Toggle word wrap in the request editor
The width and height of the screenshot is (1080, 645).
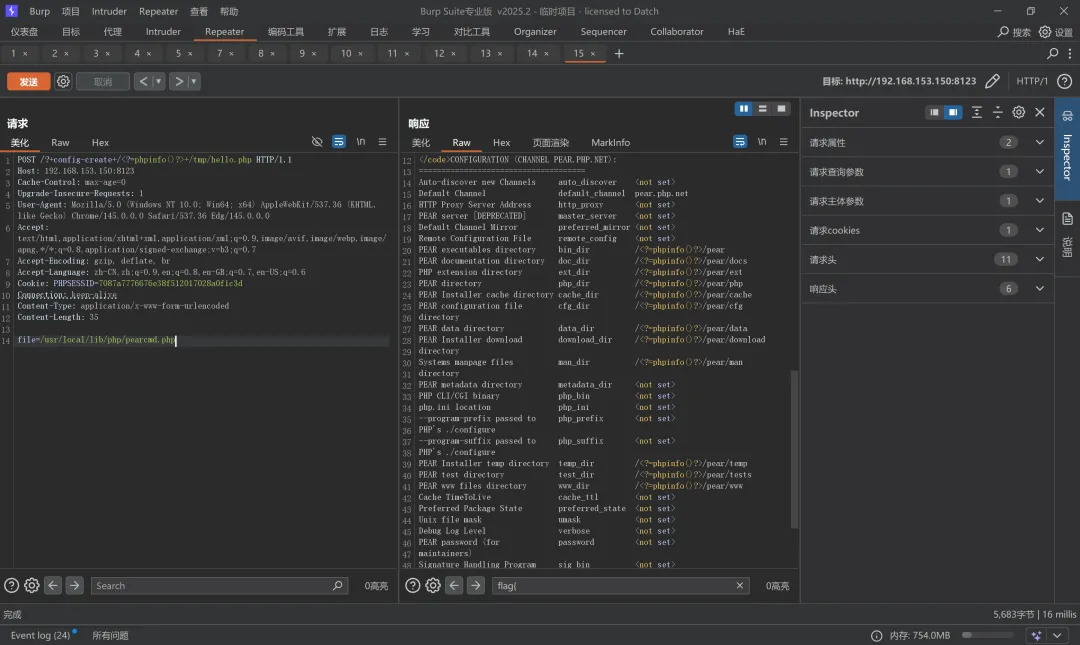[339, 142]
